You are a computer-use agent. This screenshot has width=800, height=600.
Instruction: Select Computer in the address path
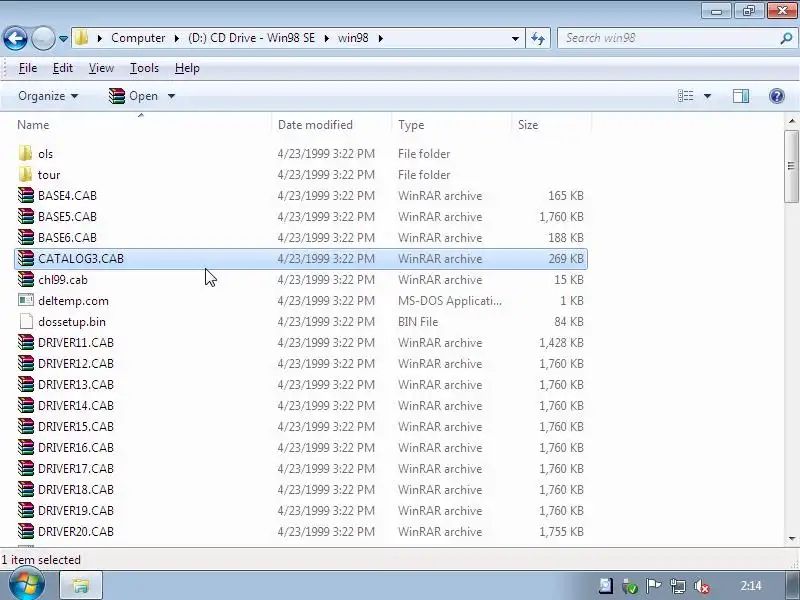tap(138, 38)
